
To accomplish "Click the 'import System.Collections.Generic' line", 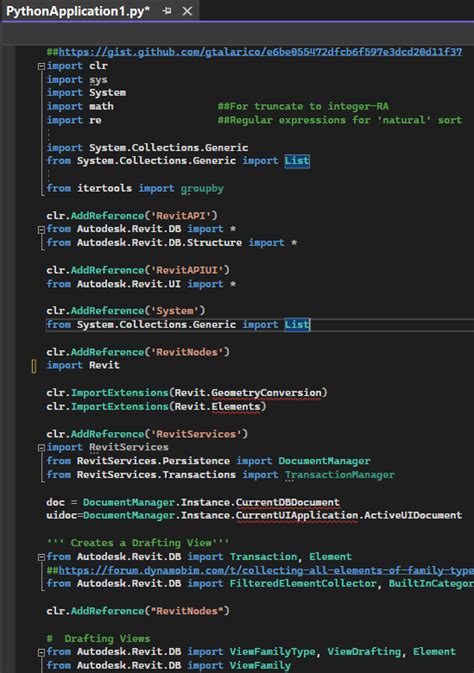I will coord(147,148).
